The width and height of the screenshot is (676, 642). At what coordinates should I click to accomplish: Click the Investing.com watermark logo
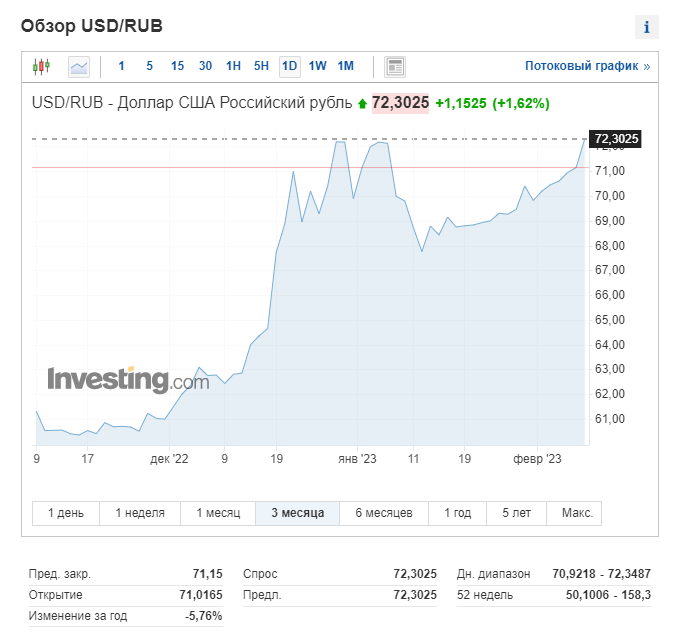[x=128, y=380]
